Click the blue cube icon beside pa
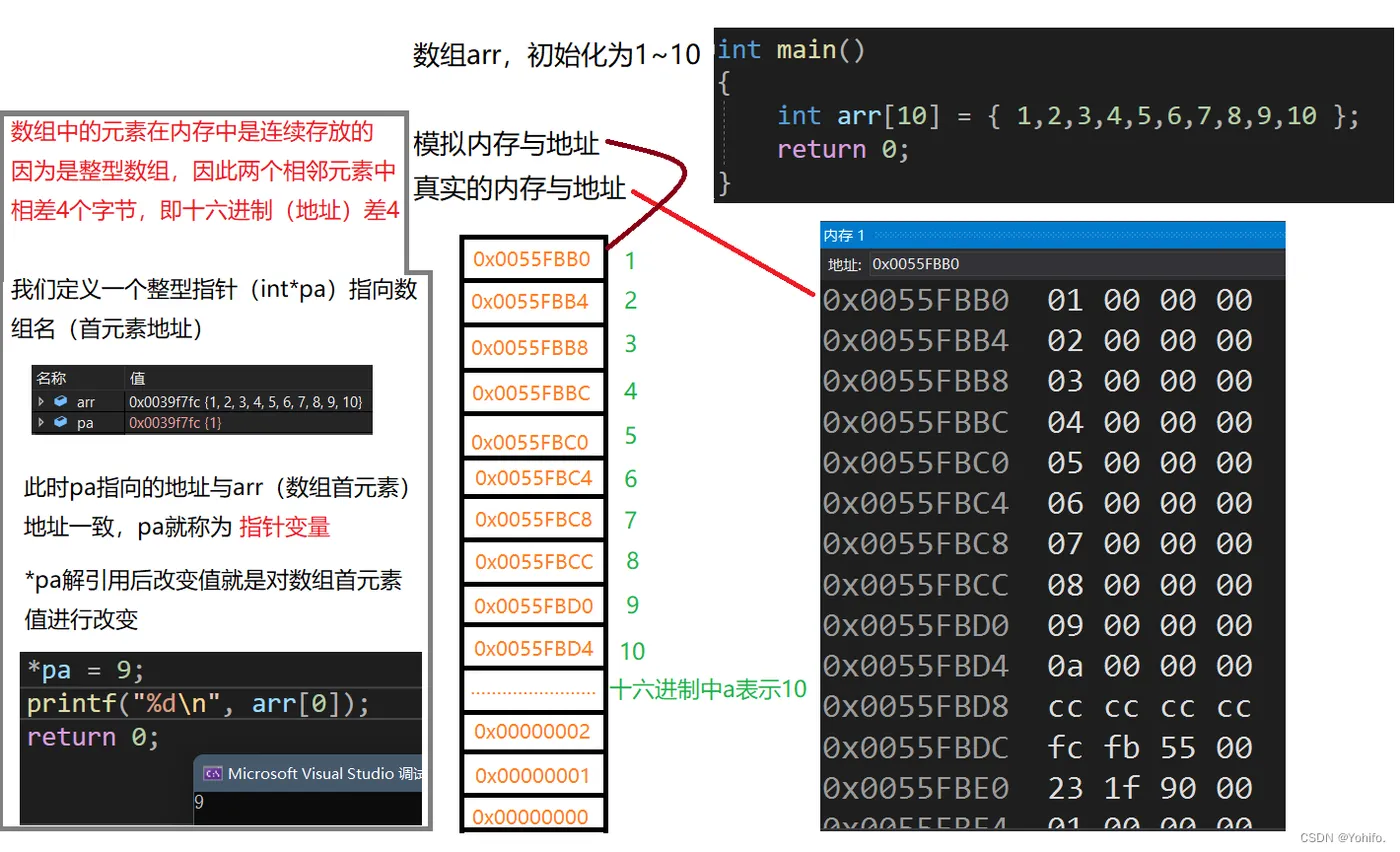 pos(61,423)
